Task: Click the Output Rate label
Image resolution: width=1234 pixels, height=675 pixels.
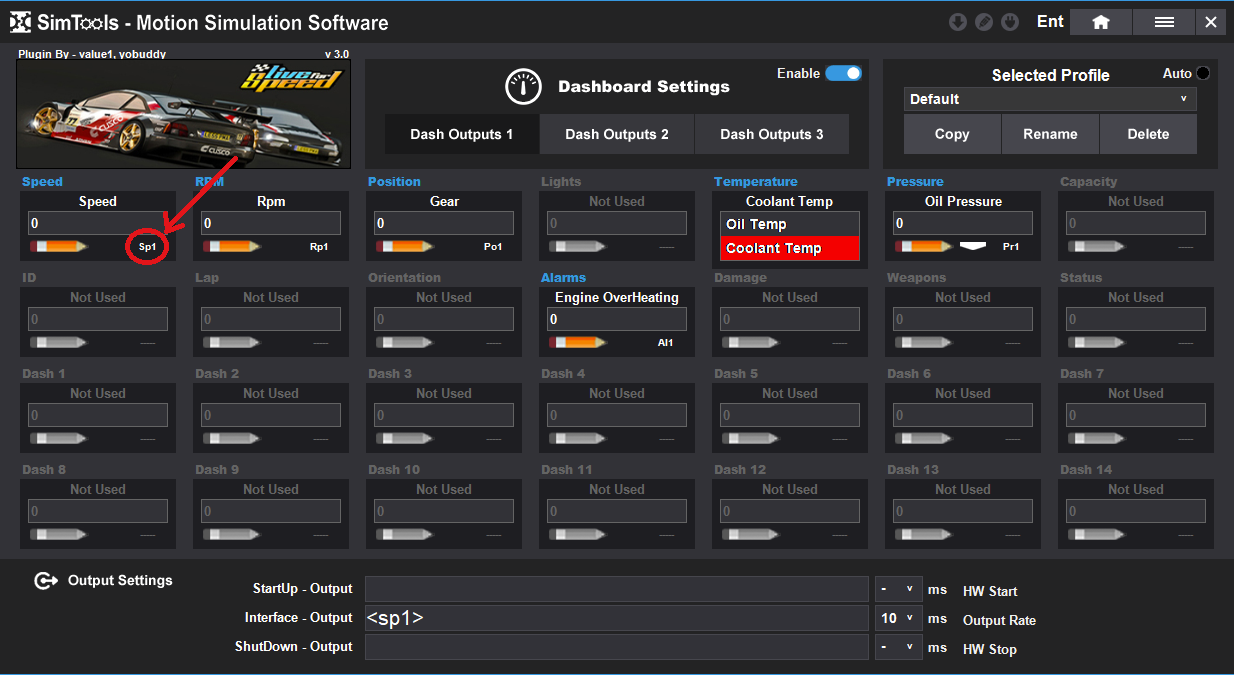Action: click(x=999, y=620)
